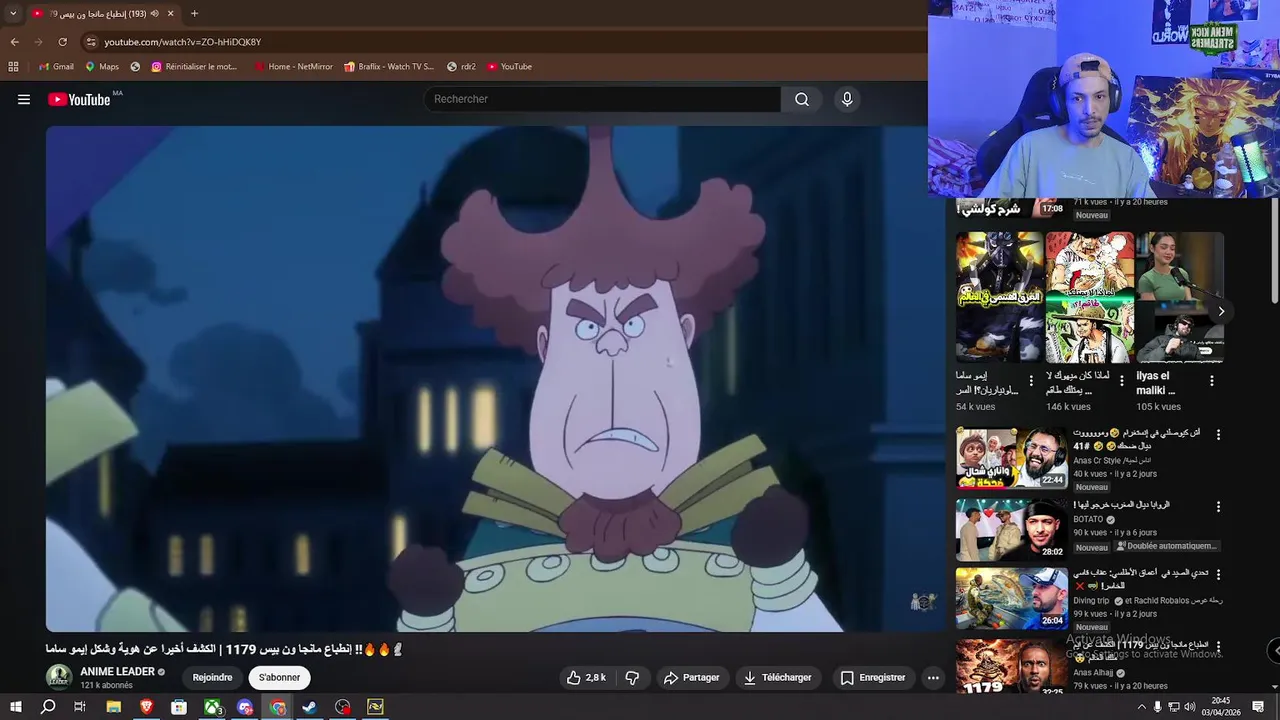
Task: Open ANIME LEADER channel name link
Action: (x=117, y=671)
